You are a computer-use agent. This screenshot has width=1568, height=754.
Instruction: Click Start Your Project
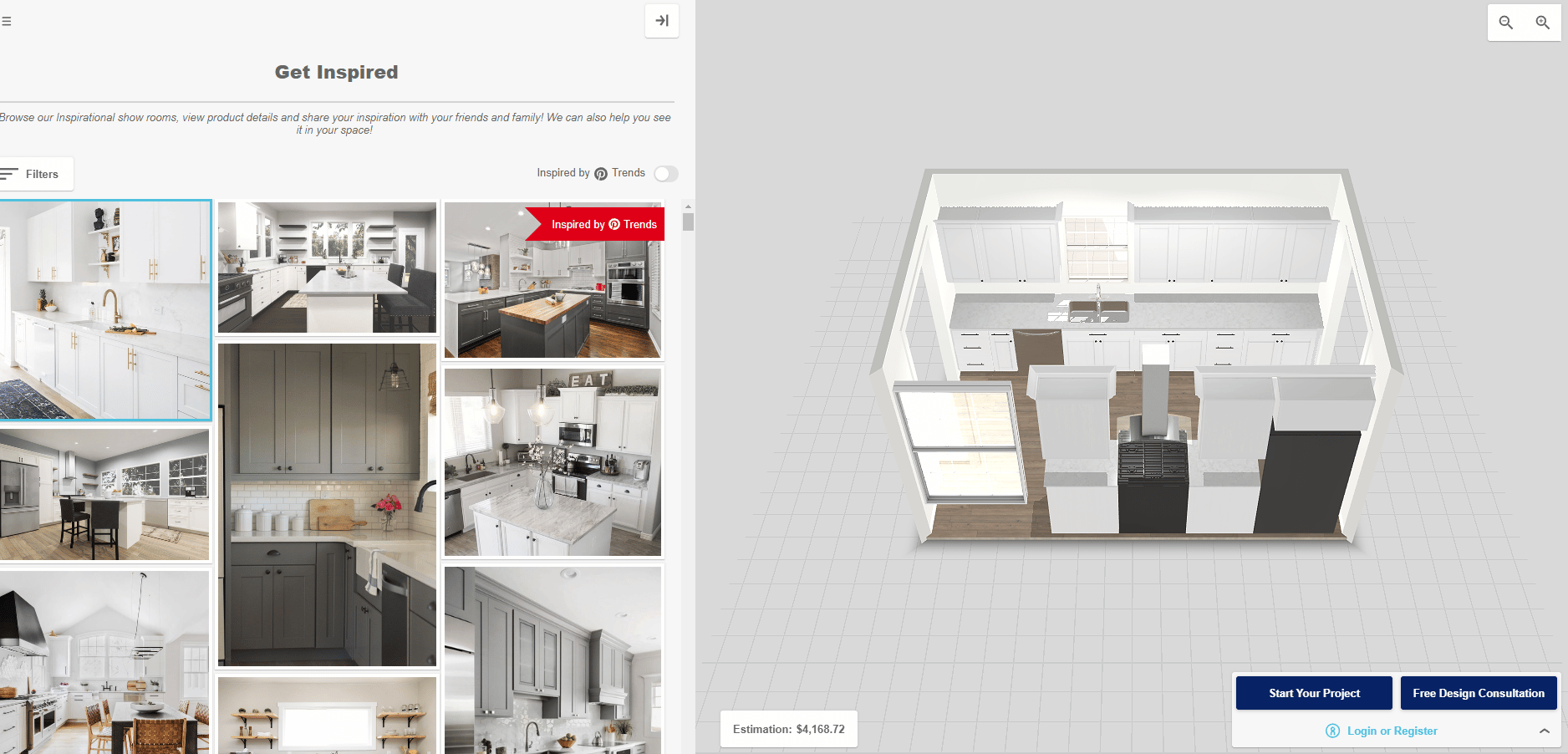point(1313,693)
